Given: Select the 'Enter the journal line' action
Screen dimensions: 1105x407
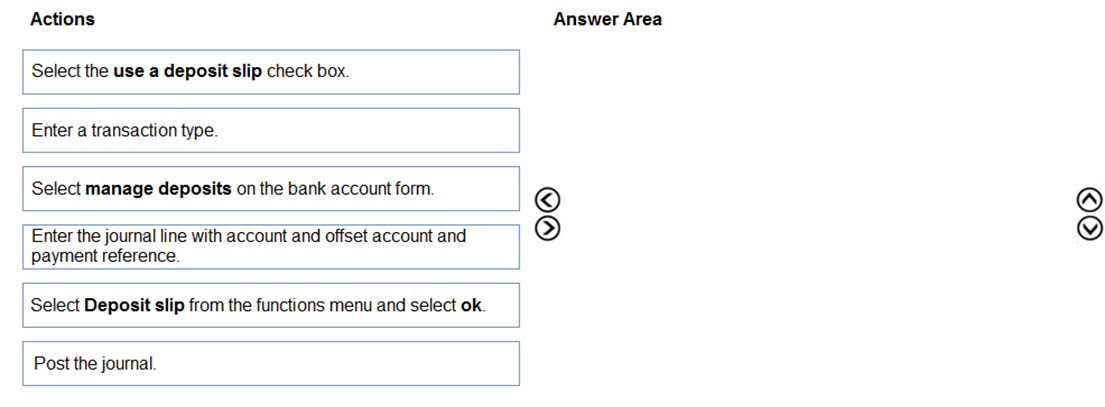Looking at the screenshot, I should click(271, 246).
